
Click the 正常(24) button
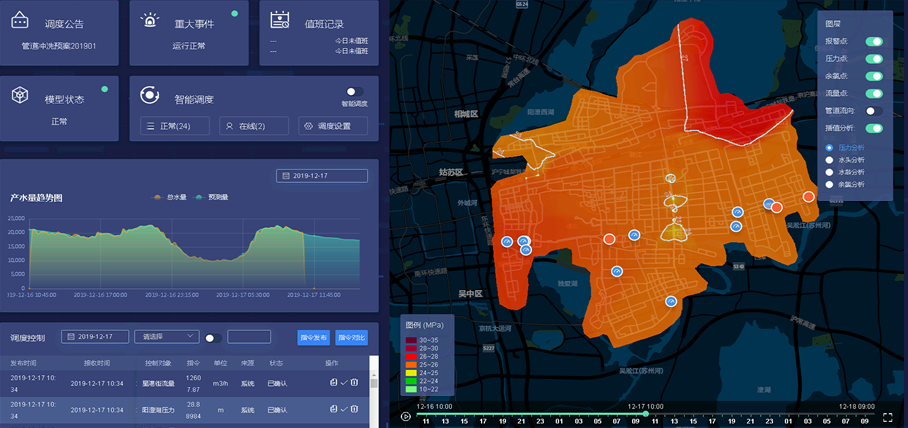175,126
